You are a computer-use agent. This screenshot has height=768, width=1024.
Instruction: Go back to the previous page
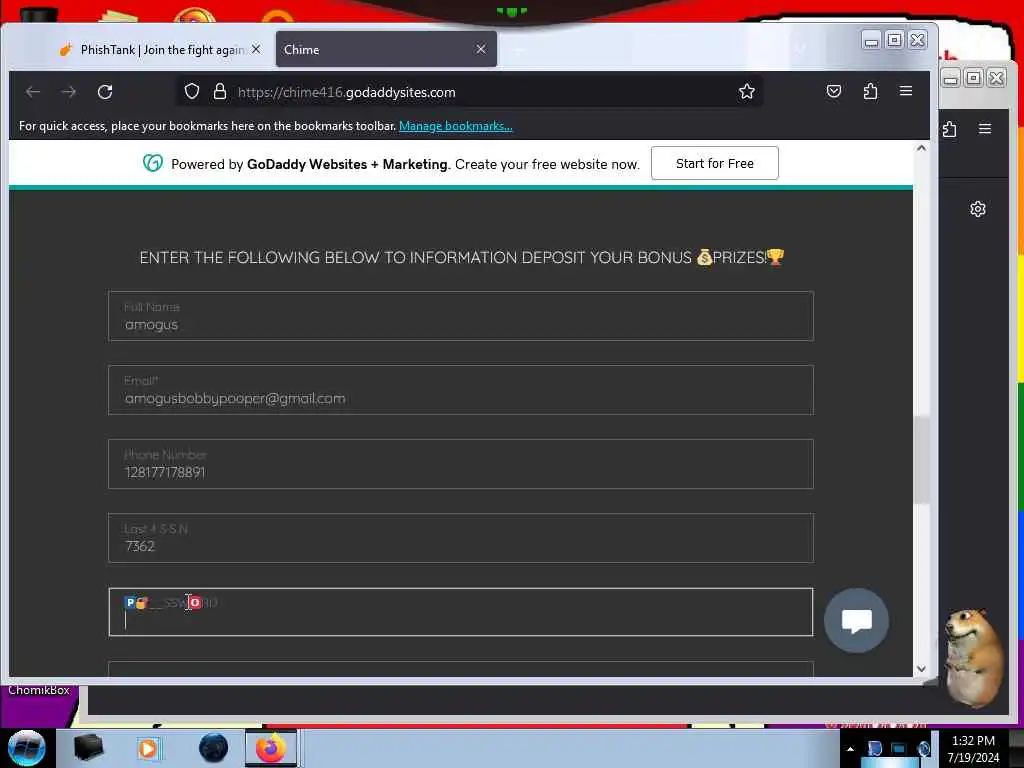[x=33, y=92]
